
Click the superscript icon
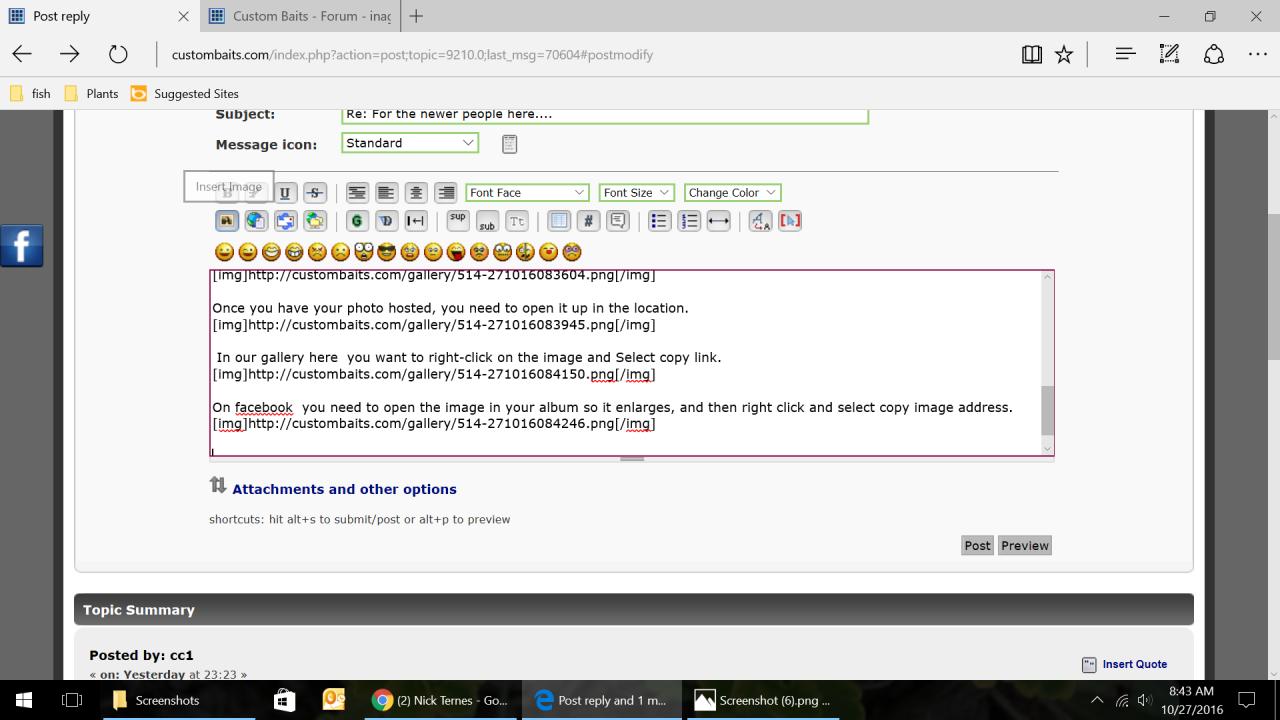(457, 218)
